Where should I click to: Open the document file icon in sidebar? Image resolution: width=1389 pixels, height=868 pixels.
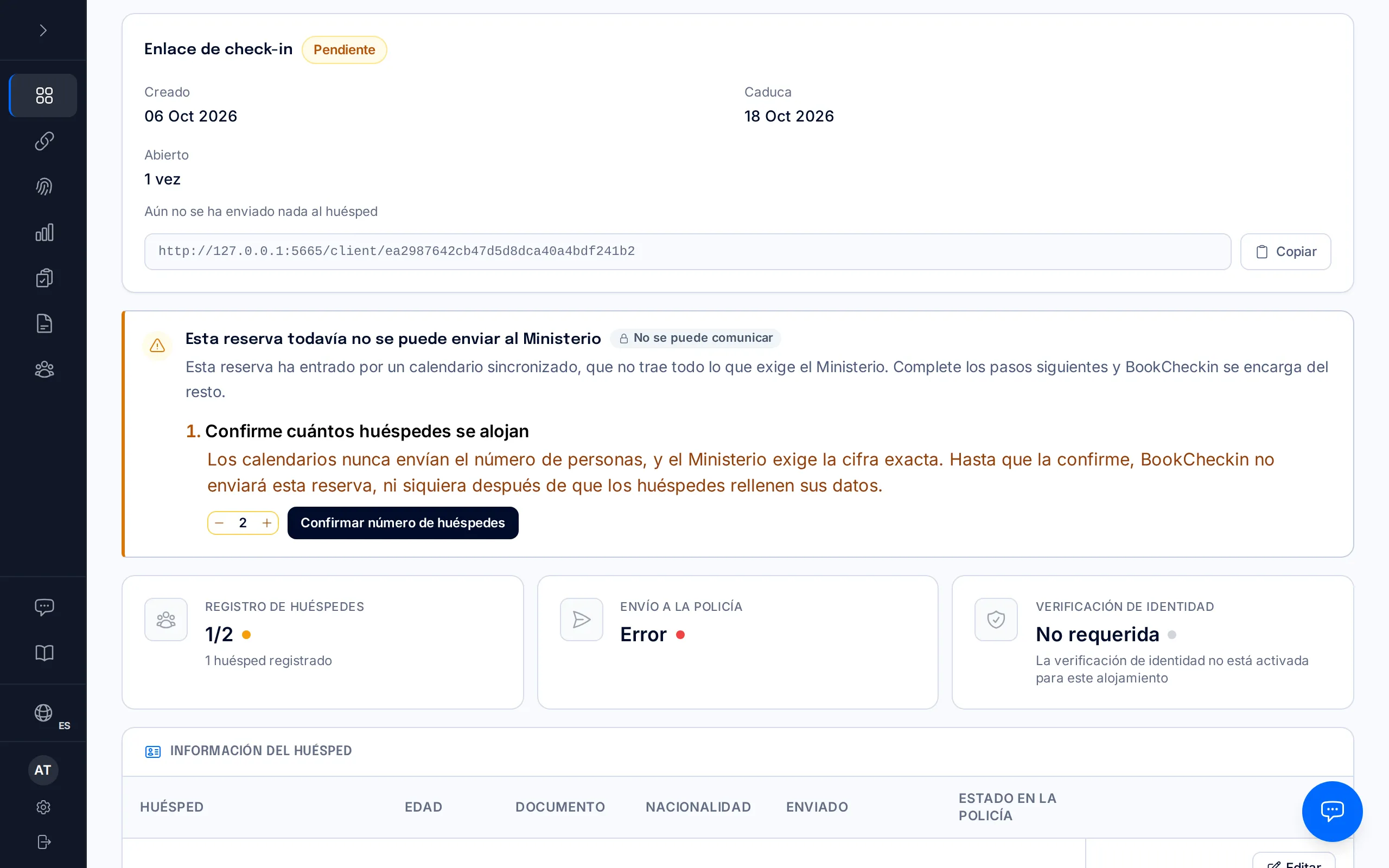[44, 324]
